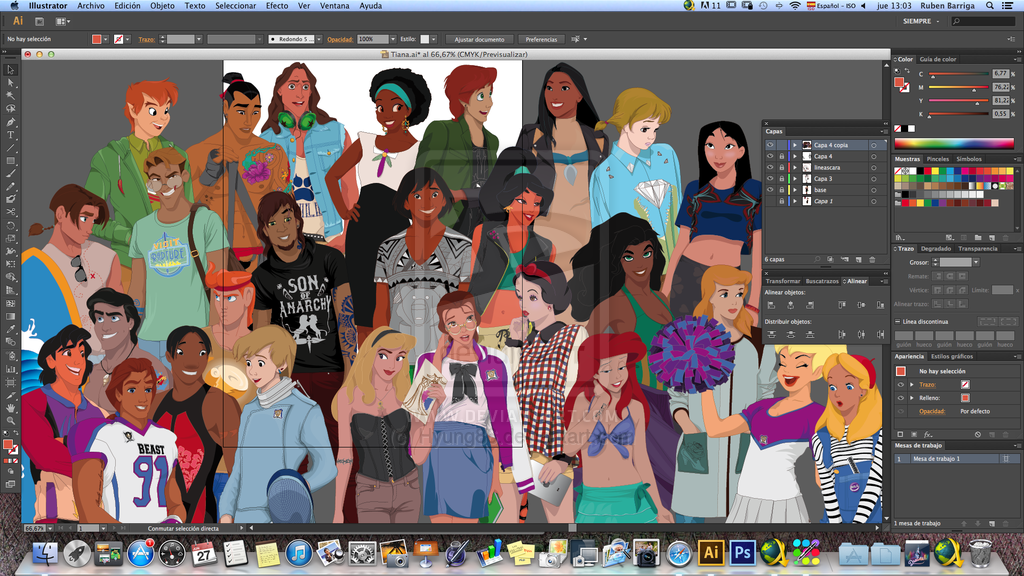1024x576 pixels.
Task: Click the vertical distribute top icon
Action: pyautogui.click(x=772, y=334)
